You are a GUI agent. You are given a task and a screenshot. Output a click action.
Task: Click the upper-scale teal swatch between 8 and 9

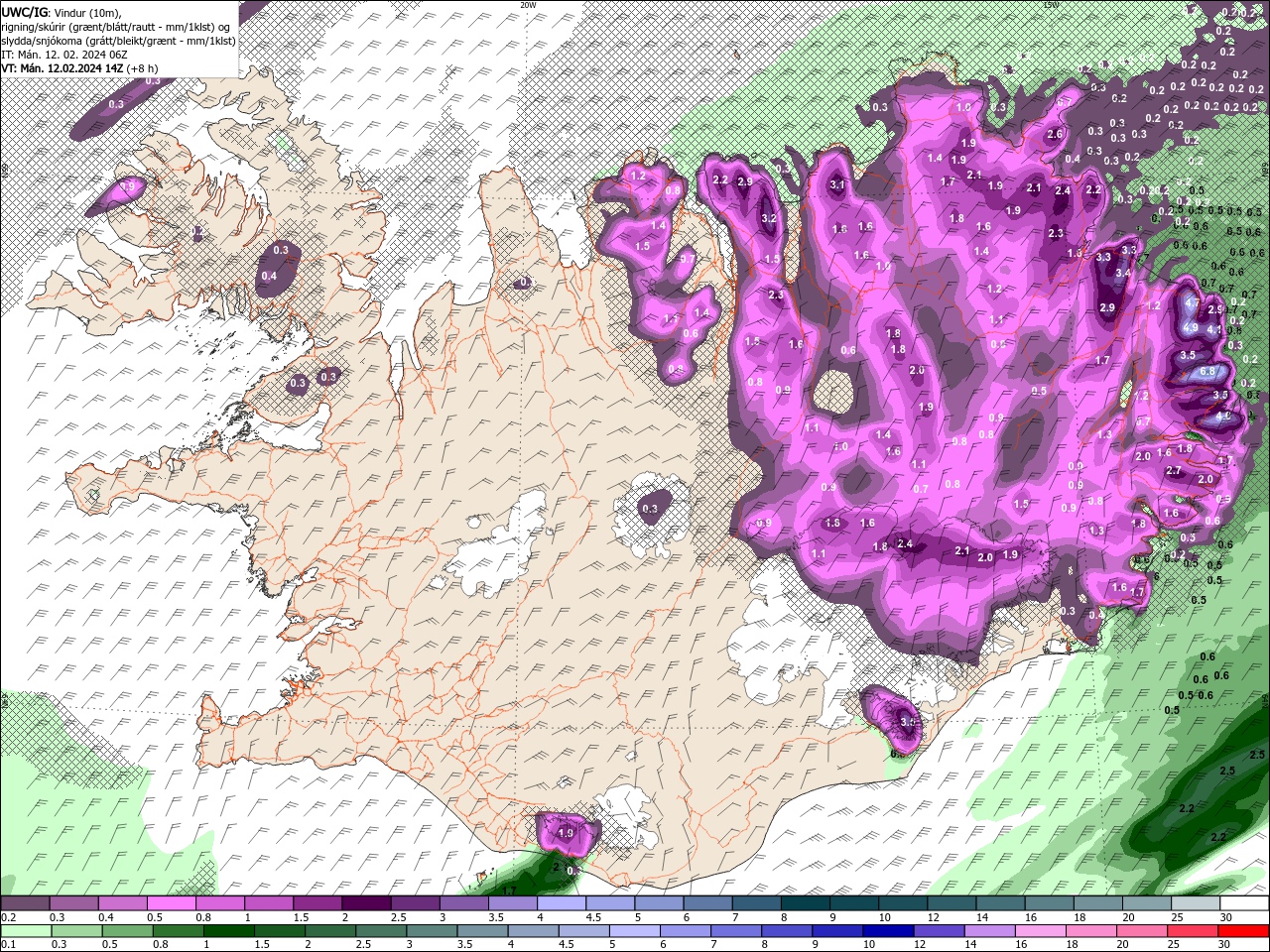pyautogui.click(x=805, y=903)
